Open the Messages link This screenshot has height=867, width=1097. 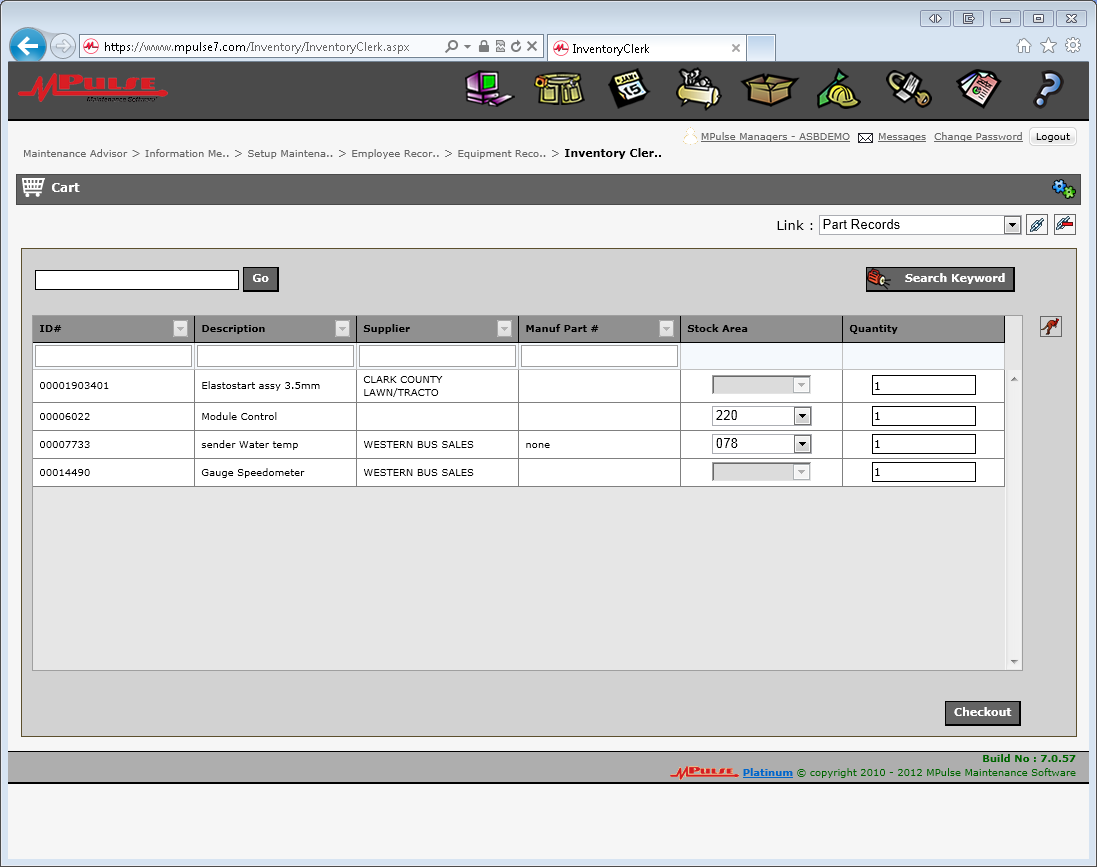[x=901, y=137]
